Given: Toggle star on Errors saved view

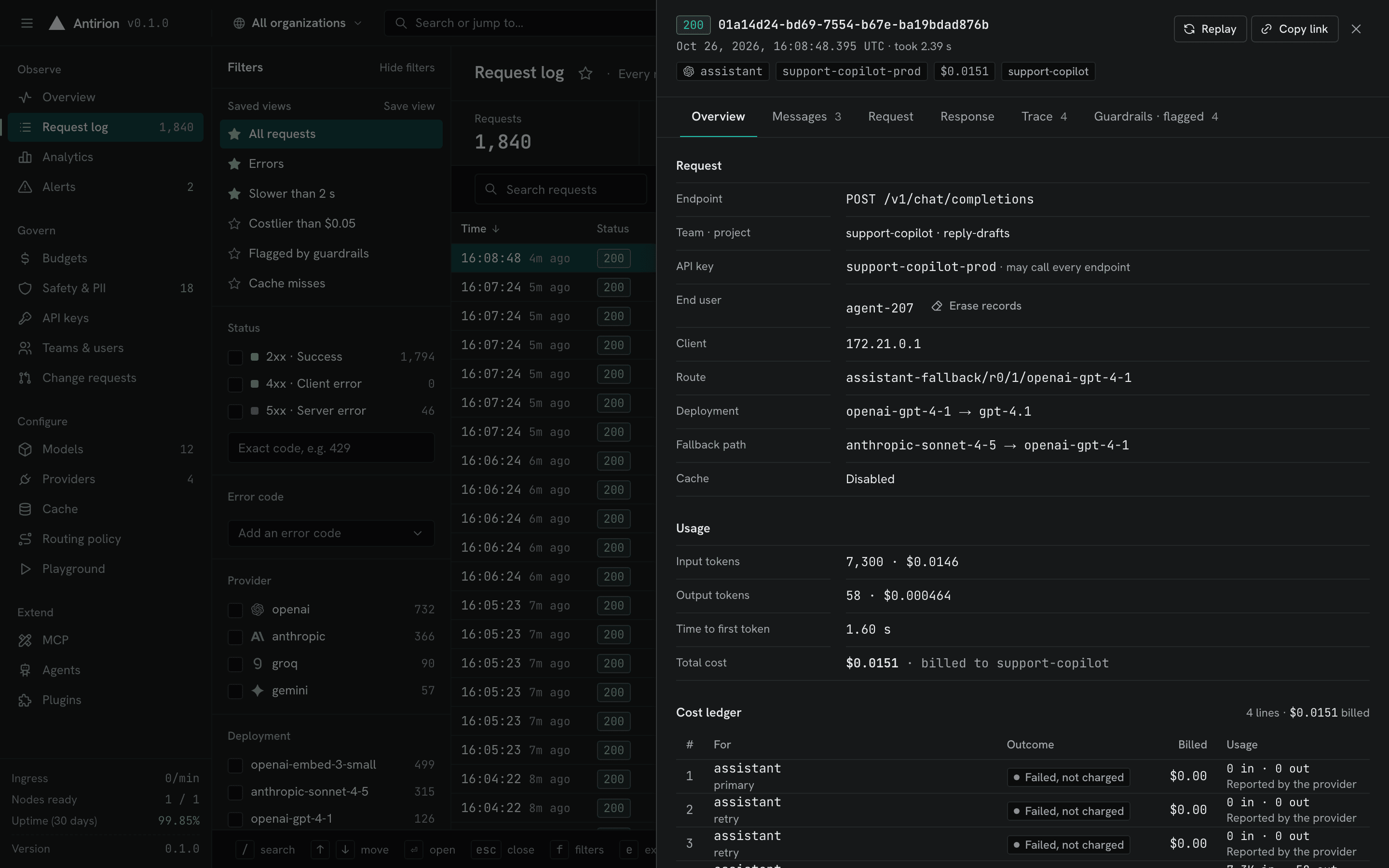Looking at the screenshot, I should pyautogui.click(x=234, y=163).
